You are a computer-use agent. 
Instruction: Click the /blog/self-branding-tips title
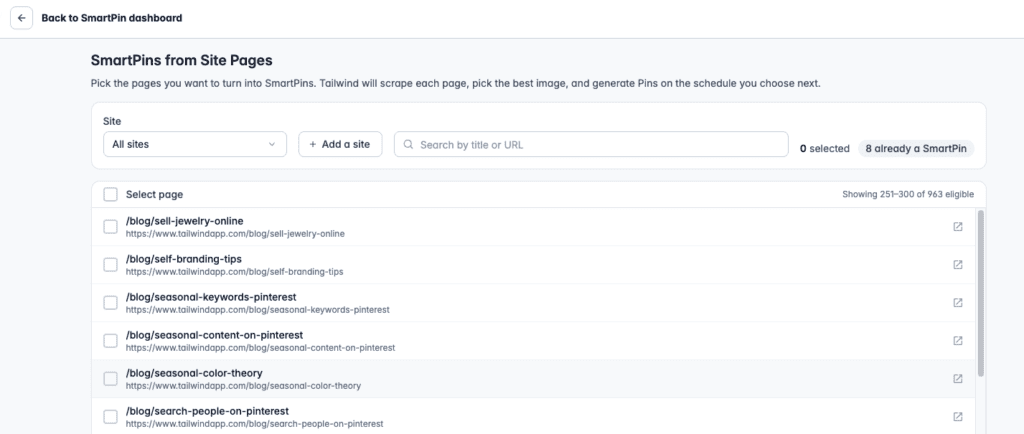184,259
